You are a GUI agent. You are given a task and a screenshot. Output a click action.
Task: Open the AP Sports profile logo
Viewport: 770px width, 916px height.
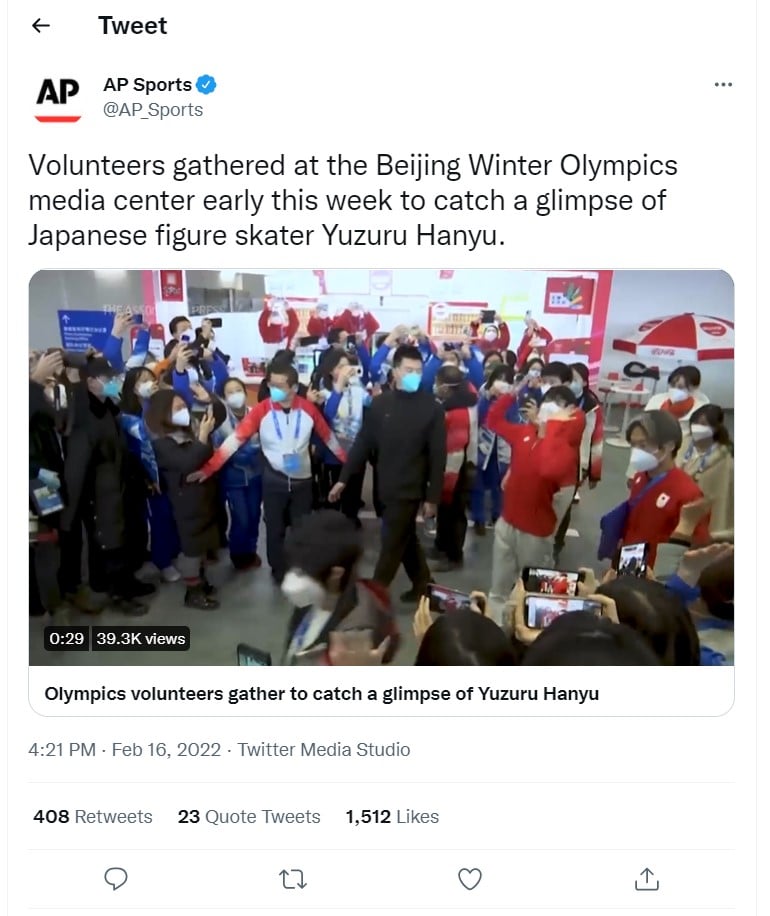click(58, 98)
